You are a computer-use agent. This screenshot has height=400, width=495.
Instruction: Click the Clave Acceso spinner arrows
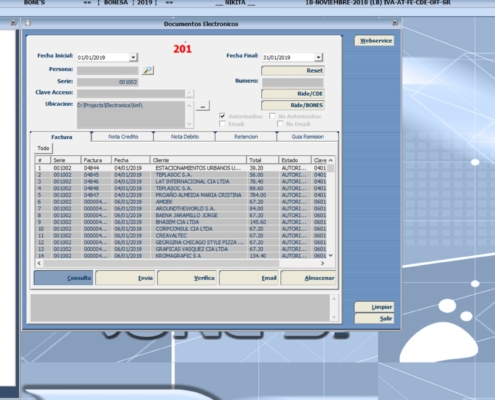pyautogui.click(x=189, y=94)
